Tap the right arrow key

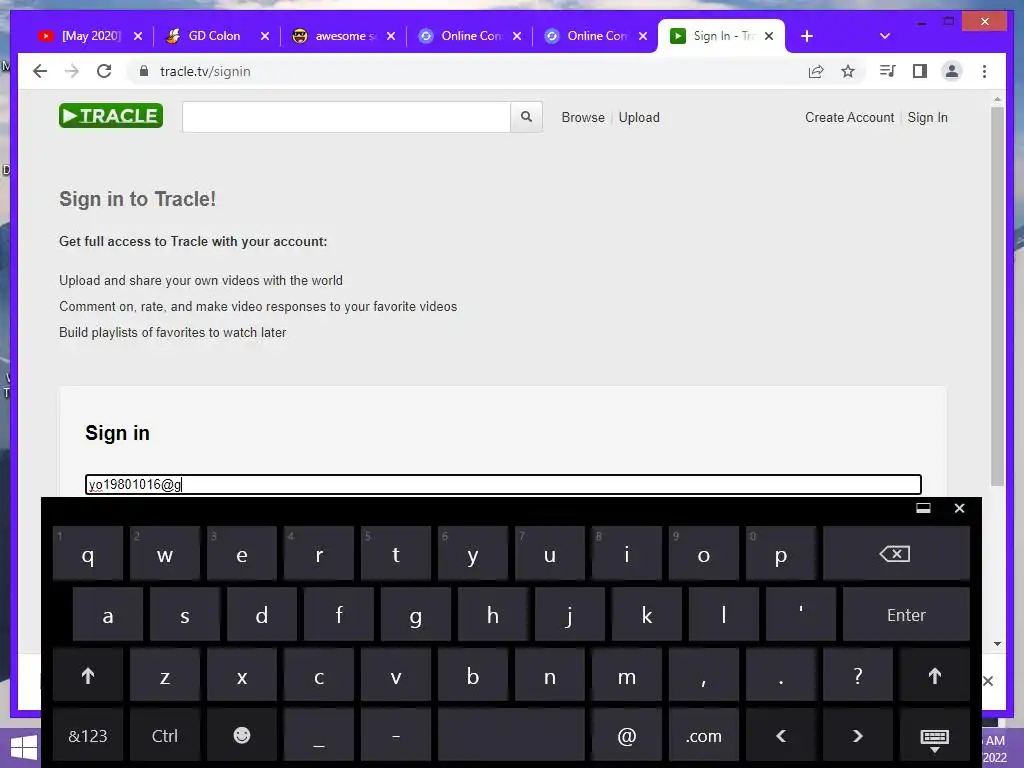coord(857,736)
